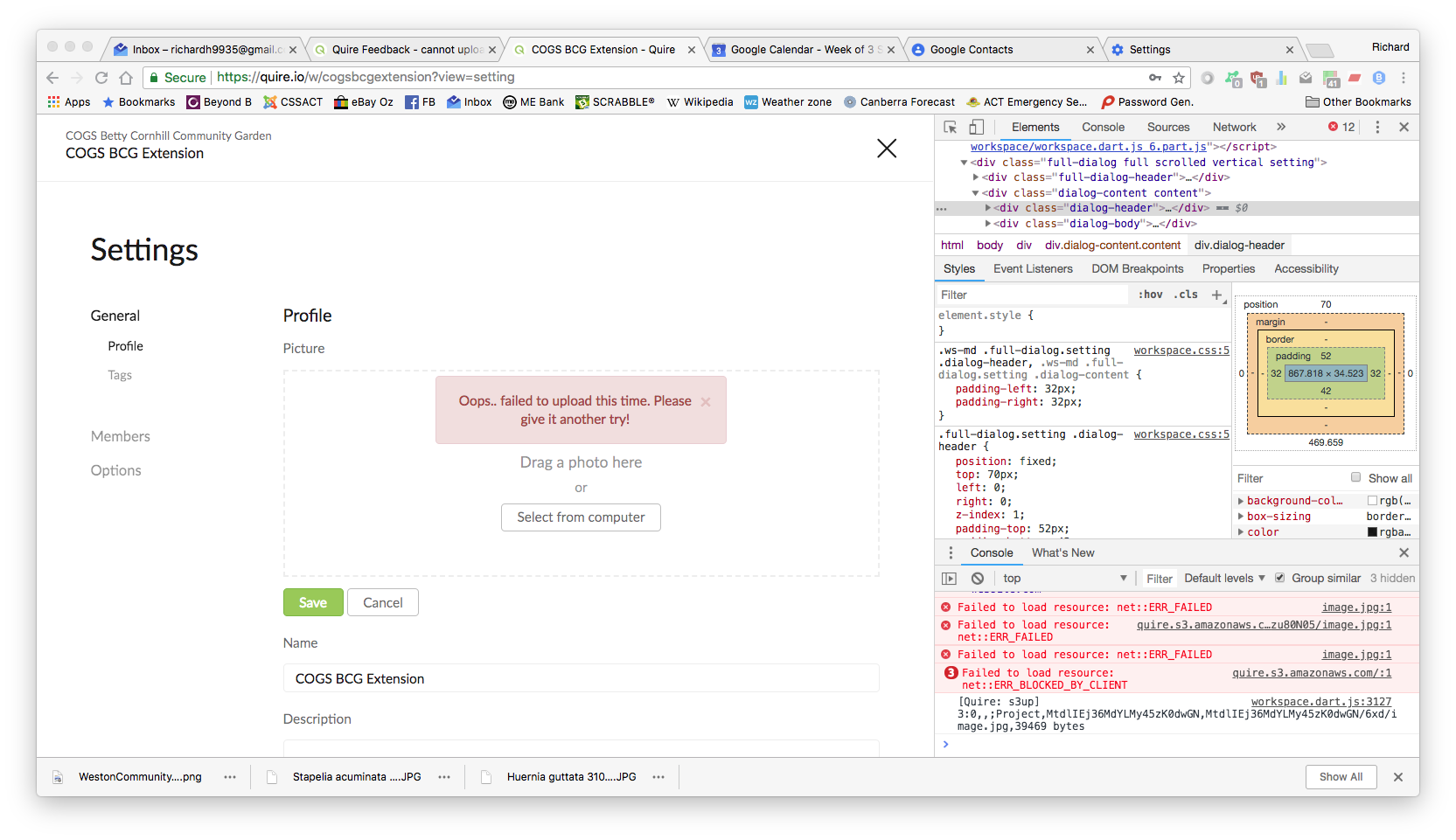The image size is (1456, 840).
Task: Toggle the .cls class editor
Action: 1186,295
